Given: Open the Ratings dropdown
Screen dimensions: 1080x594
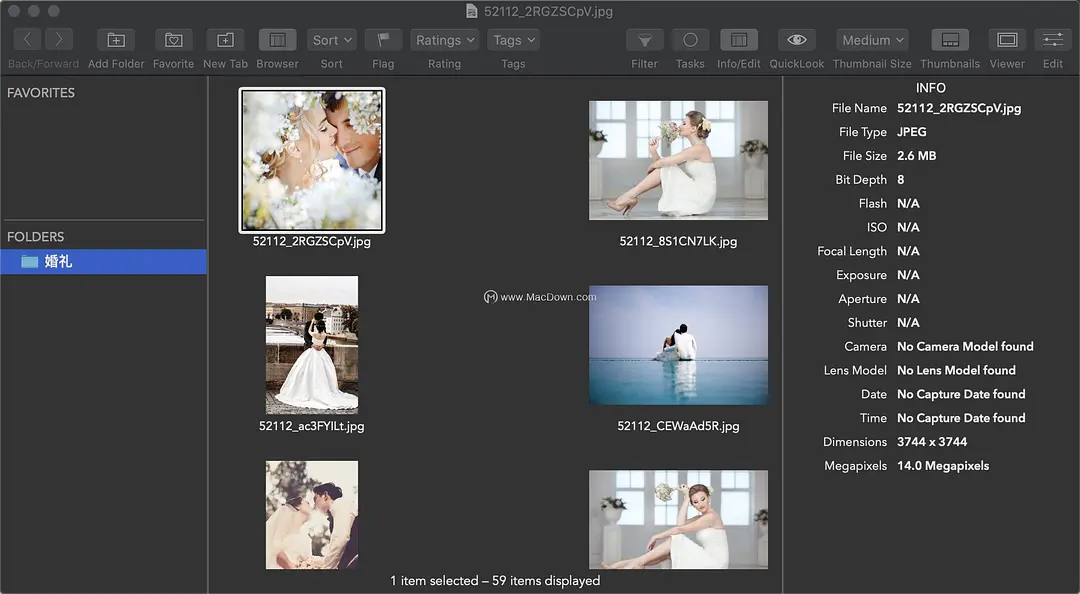Looking at the screenshot, I should (x=445, y=40).
